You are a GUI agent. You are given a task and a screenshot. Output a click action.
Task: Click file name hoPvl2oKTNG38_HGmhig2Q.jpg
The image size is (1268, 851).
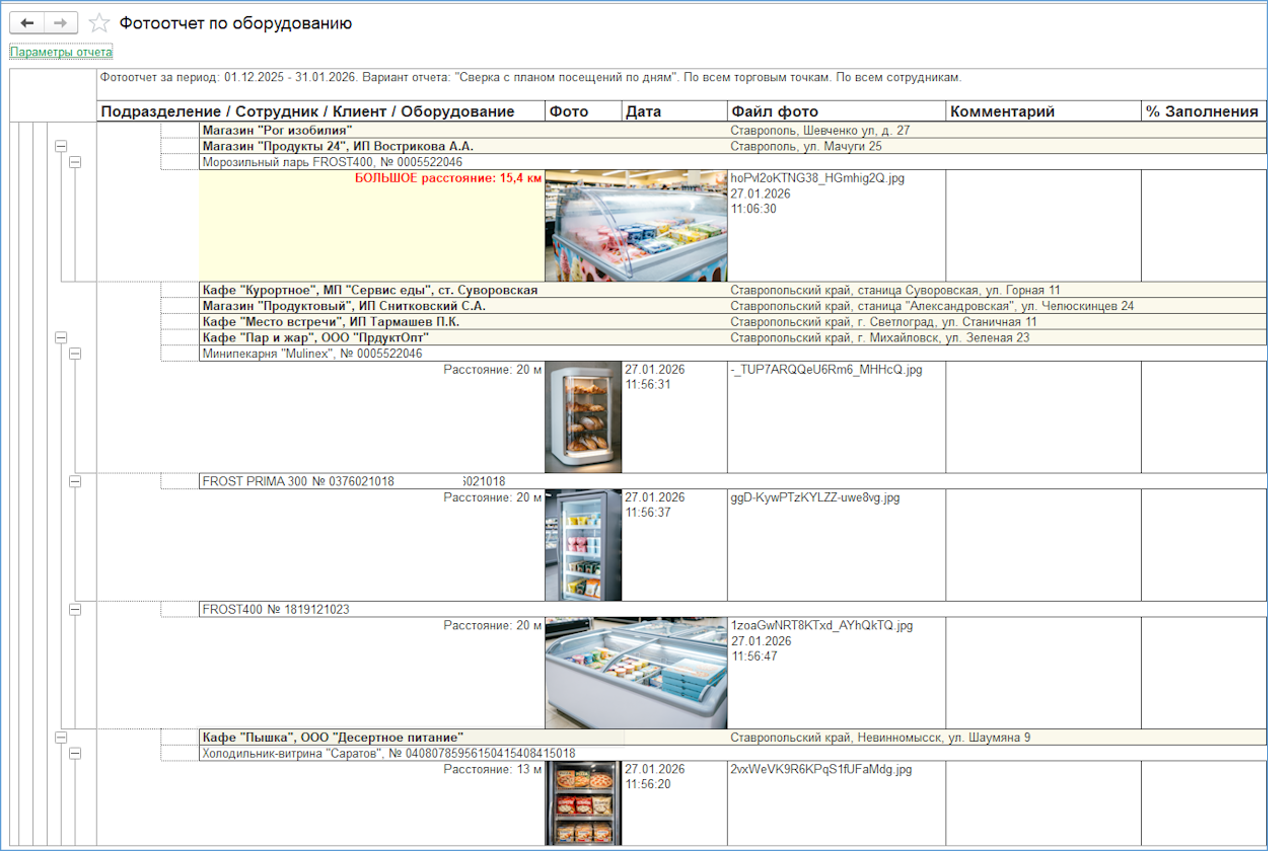(818, 178)
